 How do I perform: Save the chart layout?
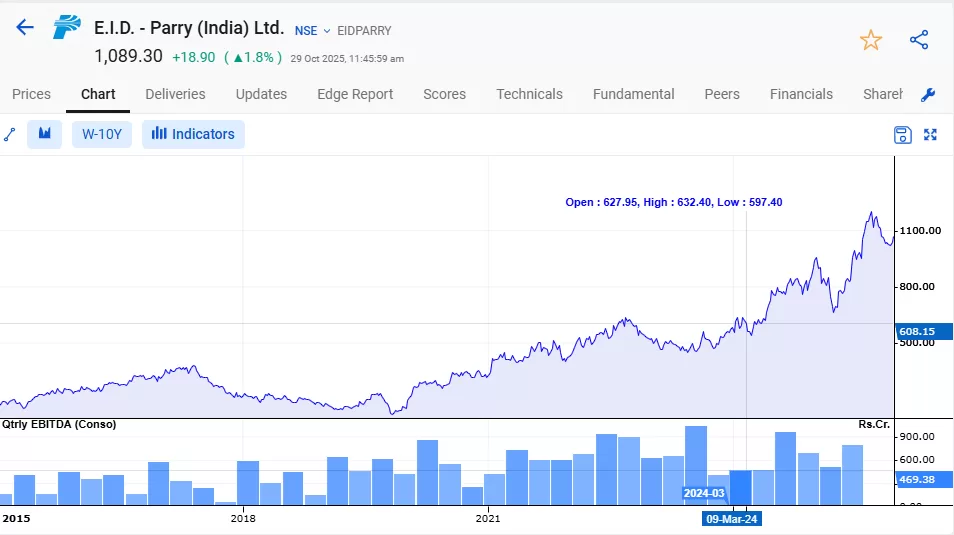(x=902, y=135)
